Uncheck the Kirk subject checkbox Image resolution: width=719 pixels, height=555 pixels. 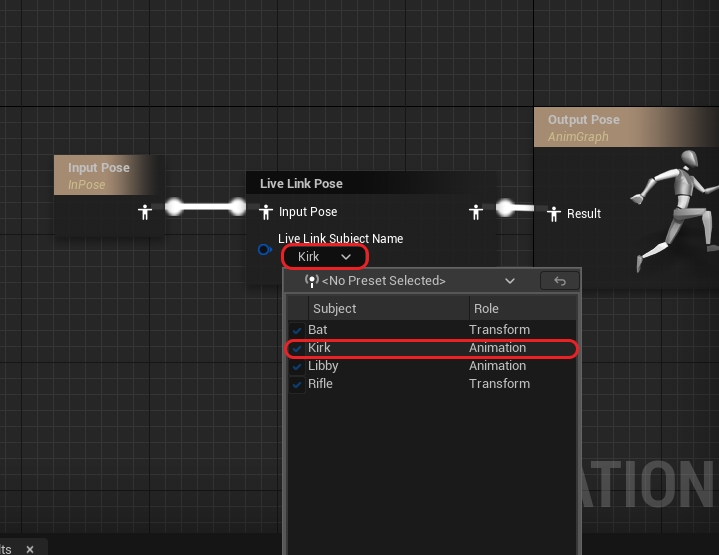pyautogui.click(x=297, y=348)
